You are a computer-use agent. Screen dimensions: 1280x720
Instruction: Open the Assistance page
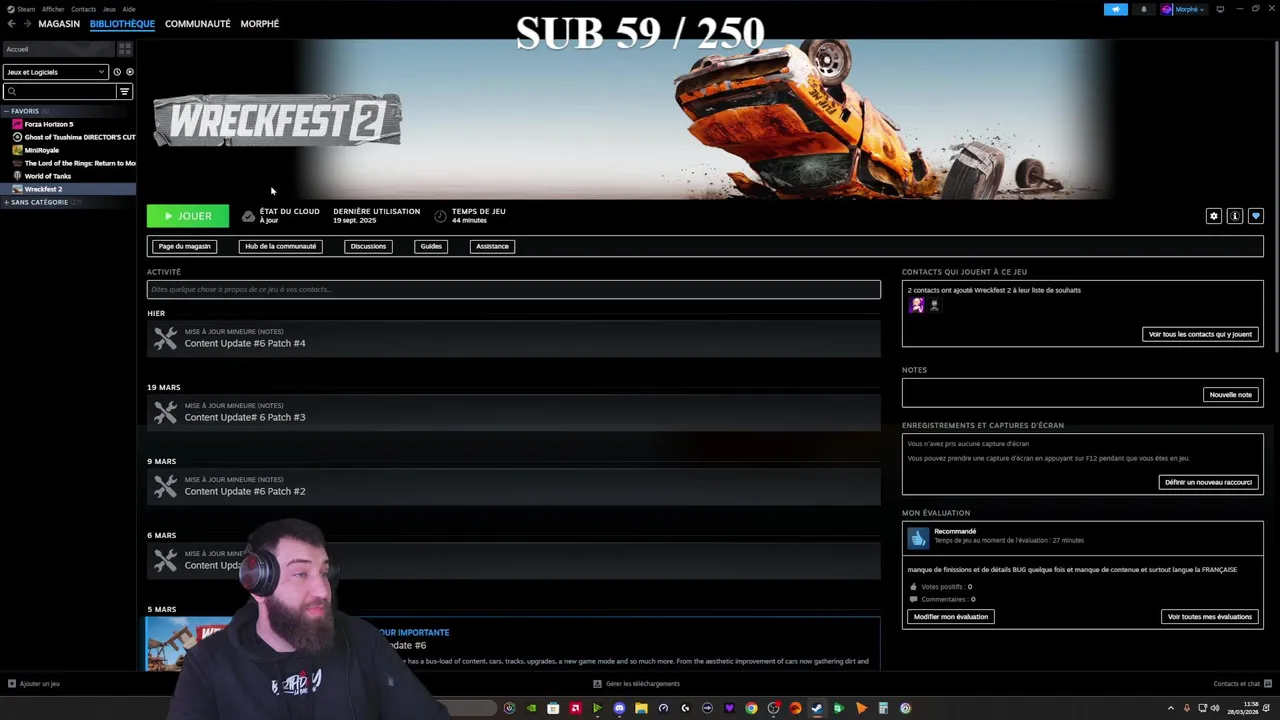tap(492, 246)
